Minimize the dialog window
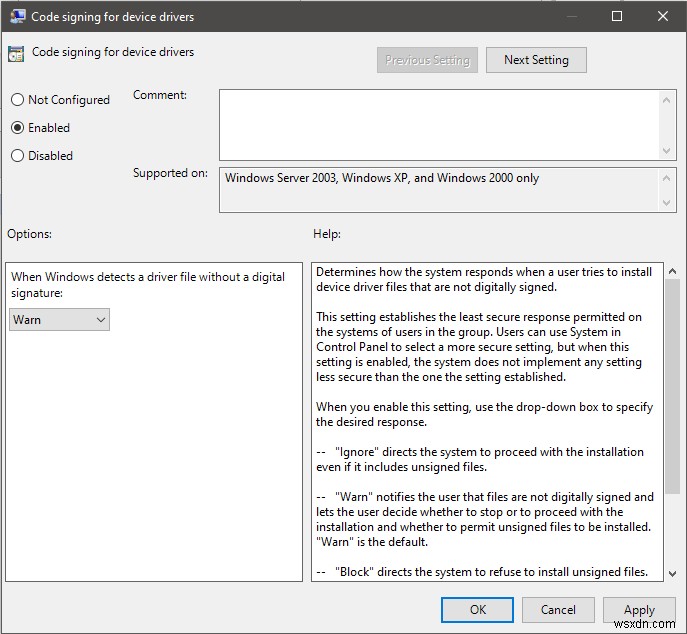 pyautogui.click(x=571, y=16)
